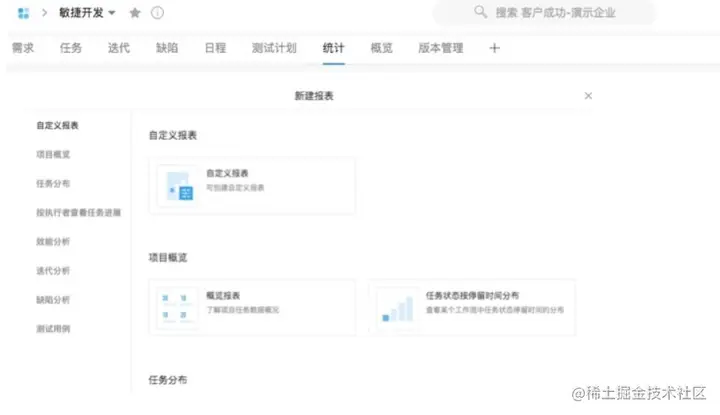Select the 自定义报表 card icon
This screenshot has width=720, height=415.
[179, 186]
